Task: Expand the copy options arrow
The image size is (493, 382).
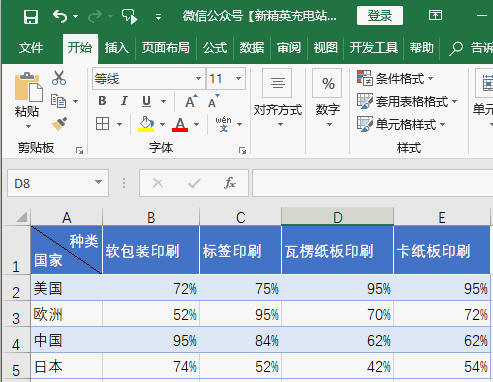Action: pyautogui.click(x=76, y=101)
